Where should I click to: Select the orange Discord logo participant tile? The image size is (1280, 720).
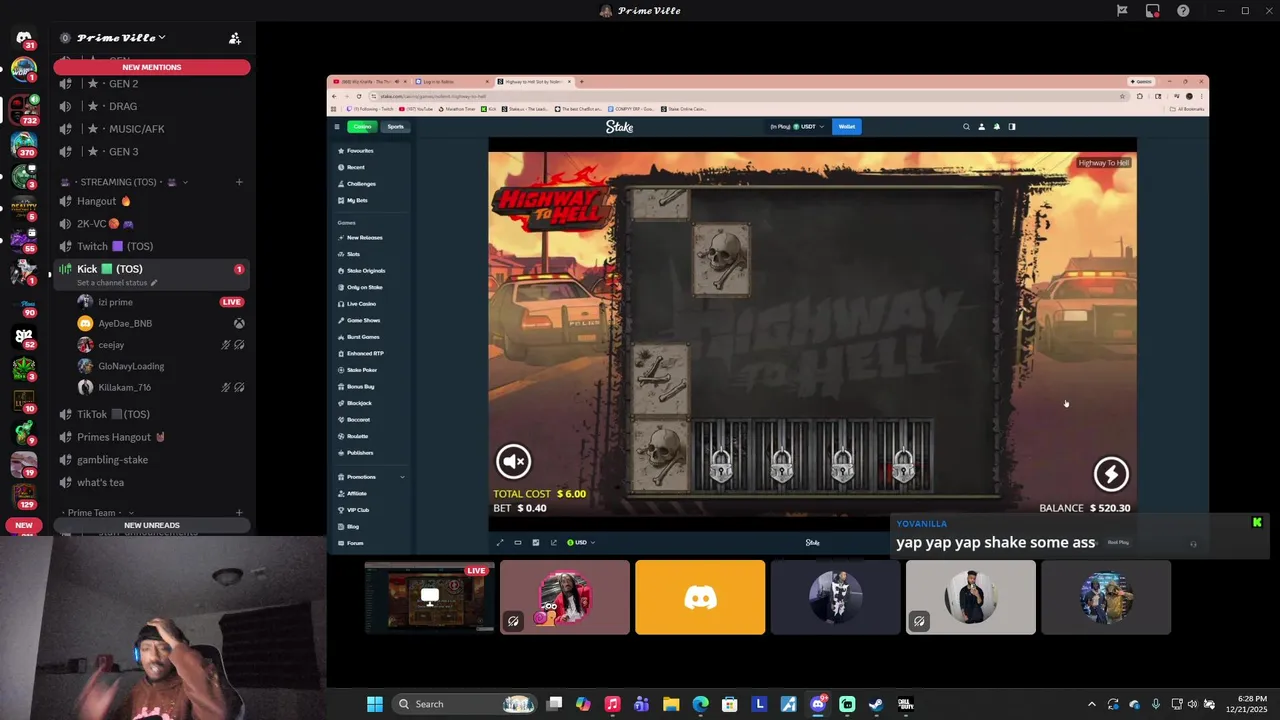click(700, 597)
